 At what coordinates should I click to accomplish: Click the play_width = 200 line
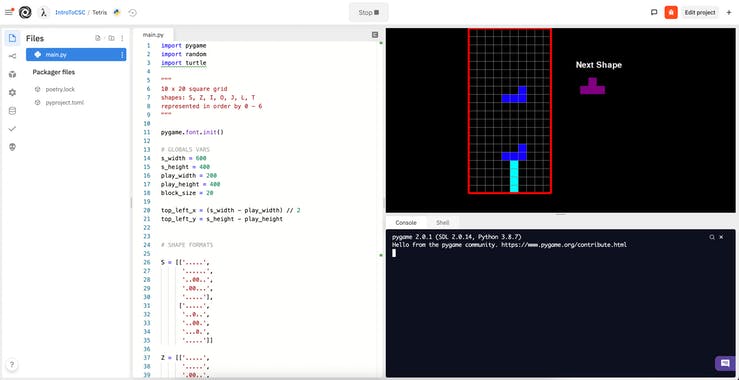click(189, 175)
